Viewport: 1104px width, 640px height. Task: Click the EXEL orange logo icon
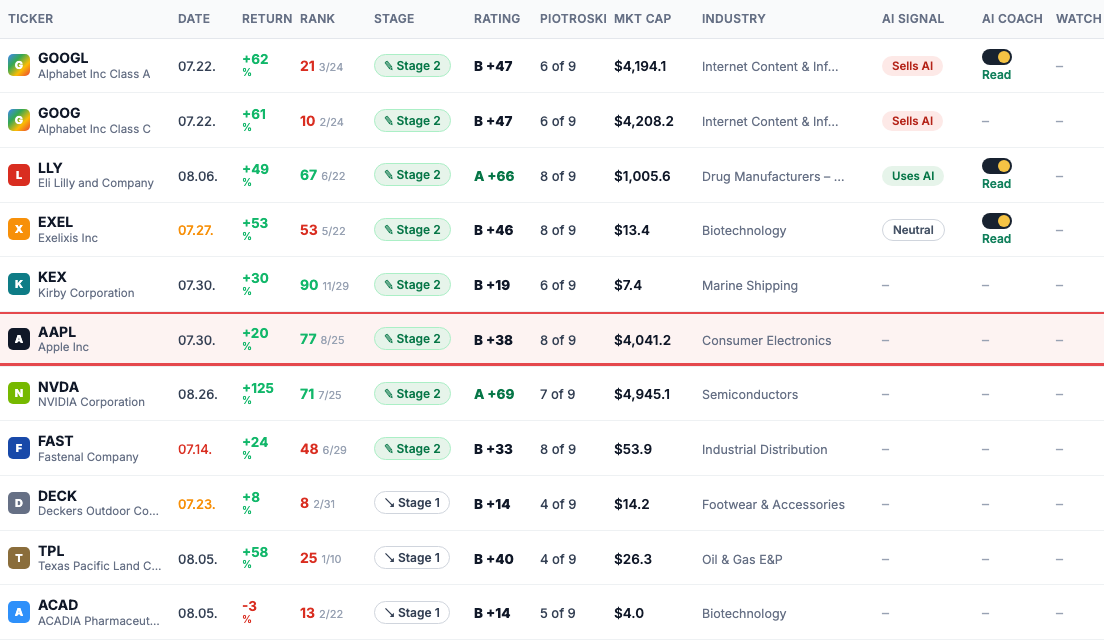[19, 230]
